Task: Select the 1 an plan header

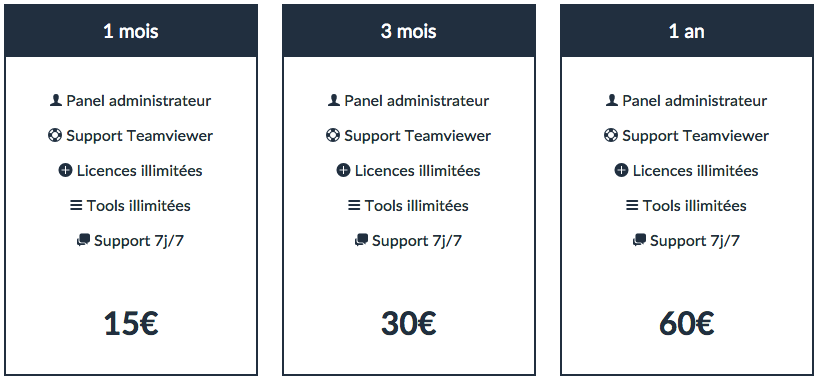Action: click(x=687, y=31)
